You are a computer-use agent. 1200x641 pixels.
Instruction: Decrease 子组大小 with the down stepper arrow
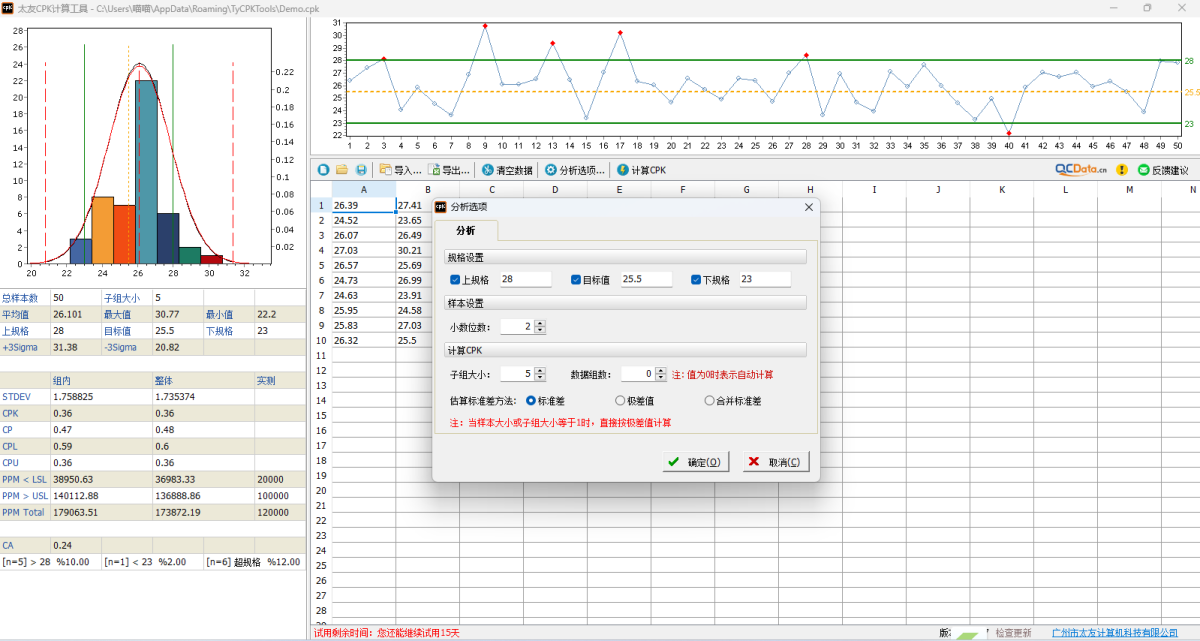pyautogui.click(x=541, y=378)
